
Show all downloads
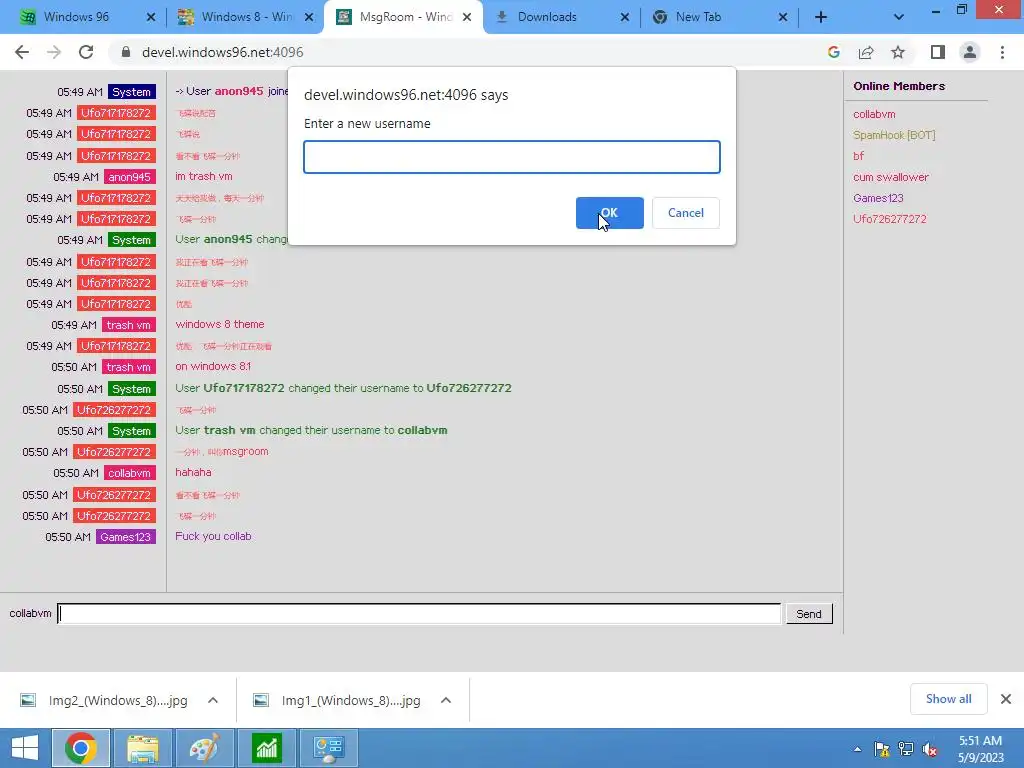tap(948, 699)
